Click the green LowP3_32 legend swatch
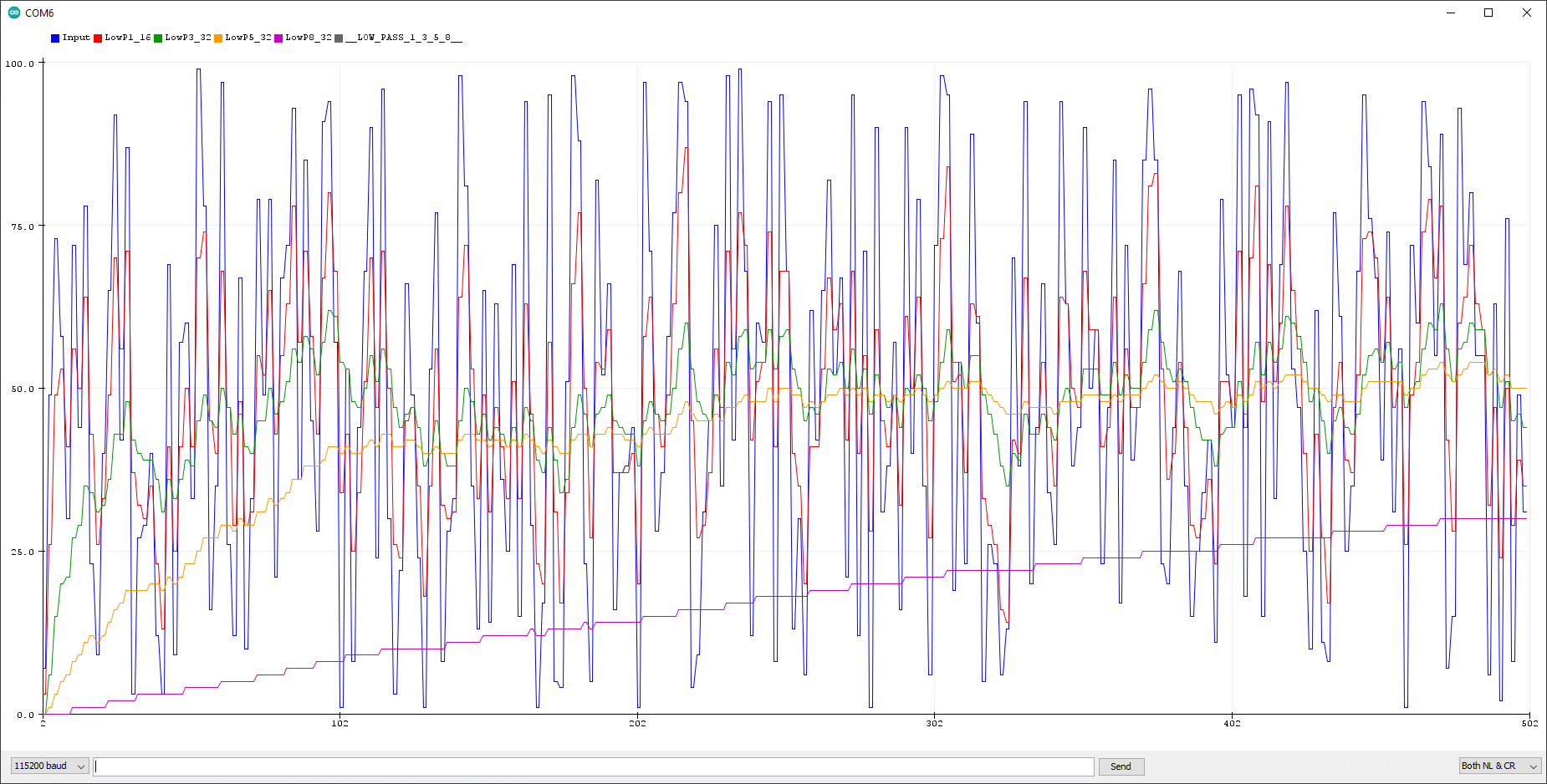Screen dimensions: 1547x784 [158, 38]
